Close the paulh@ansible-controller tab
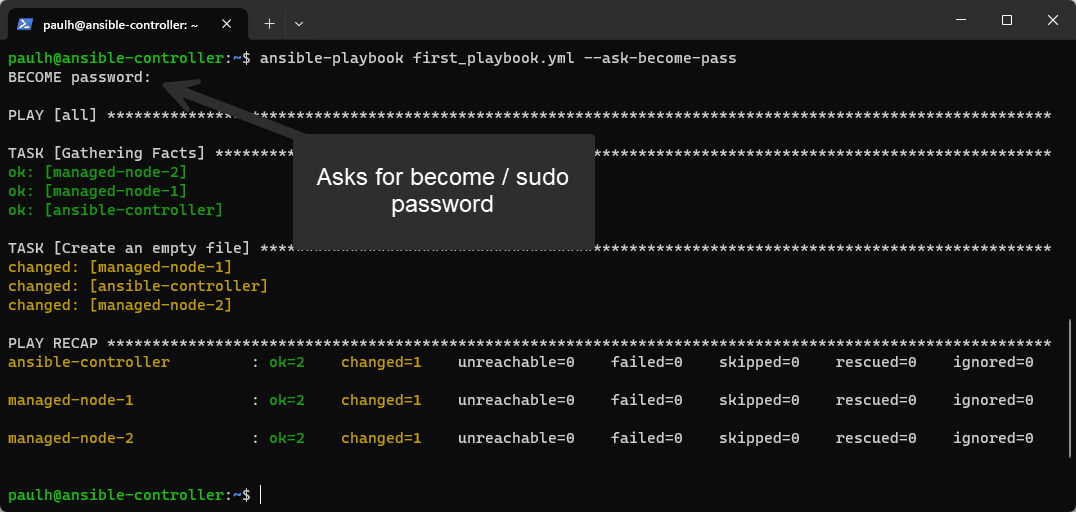Image resolution: width=1076 pixels, height=512 pixels. coord(227,24)
